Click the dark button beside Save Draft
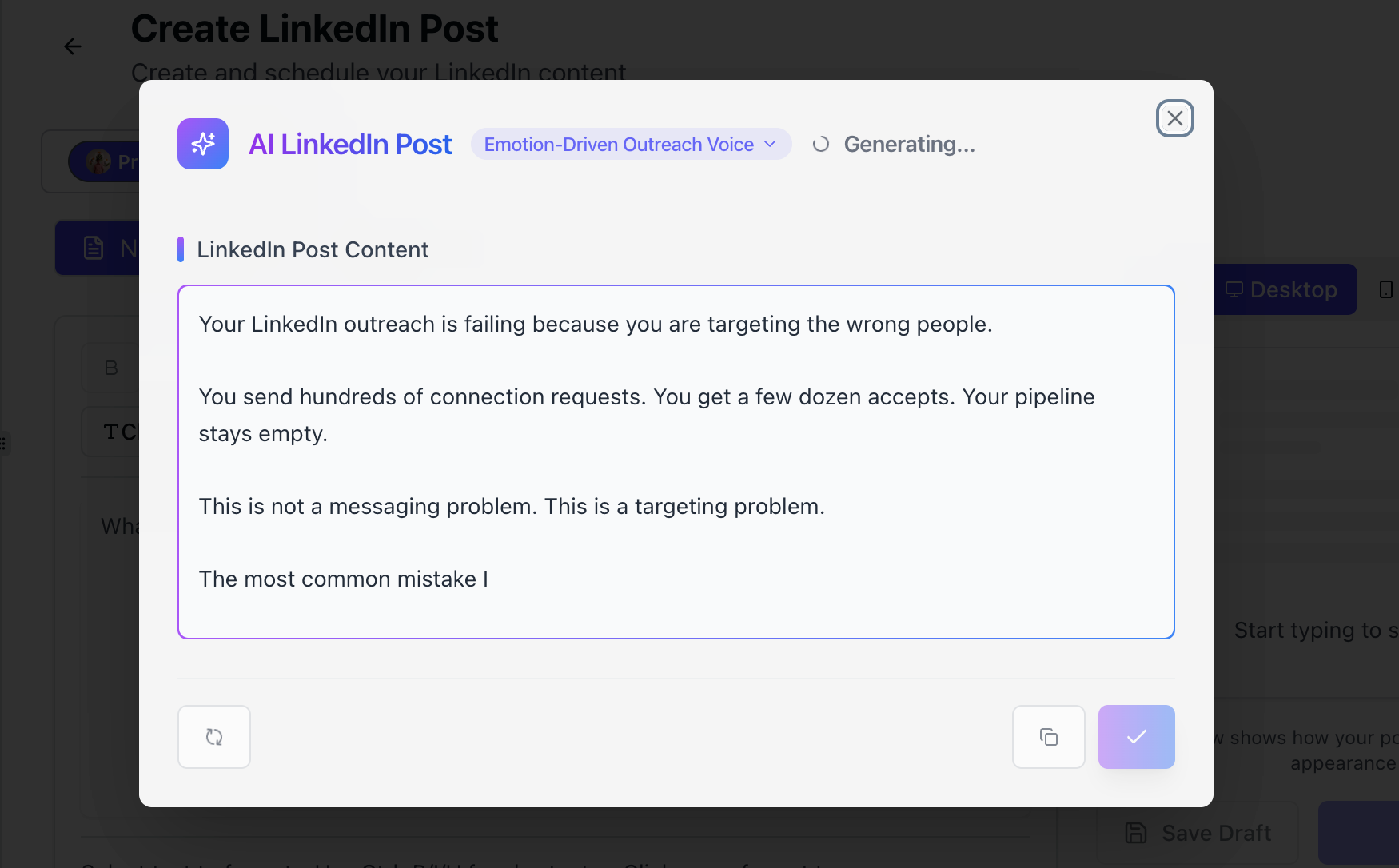Image resolution: width=1399 pixels, height=868 pixels. tap(1358, 833)
